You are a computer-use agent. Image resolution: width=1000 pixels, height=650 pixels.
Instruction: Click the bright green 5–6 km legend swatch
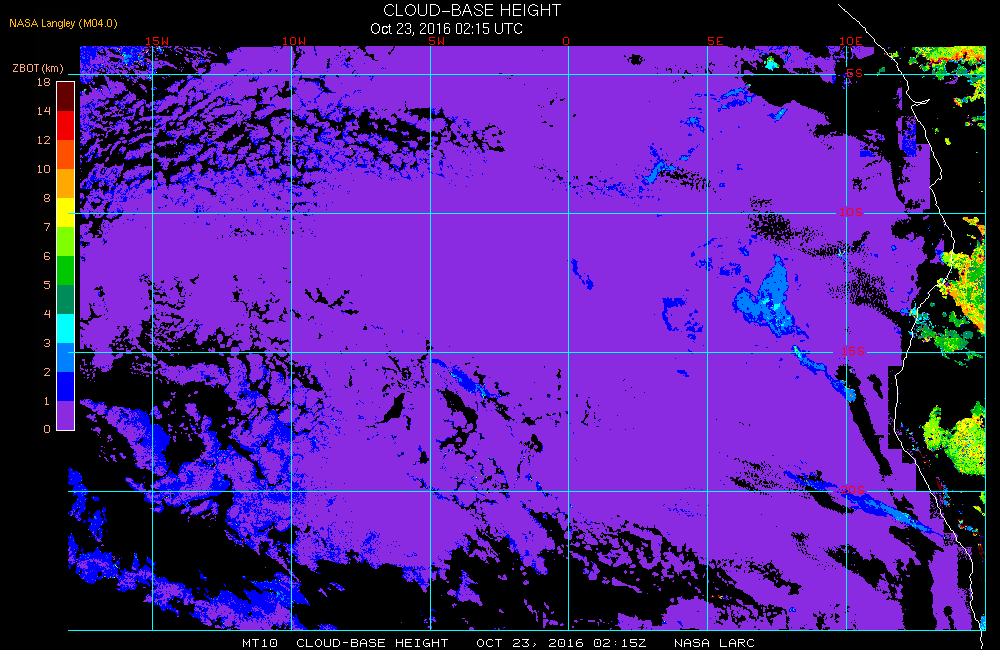(x=66, y=270)
